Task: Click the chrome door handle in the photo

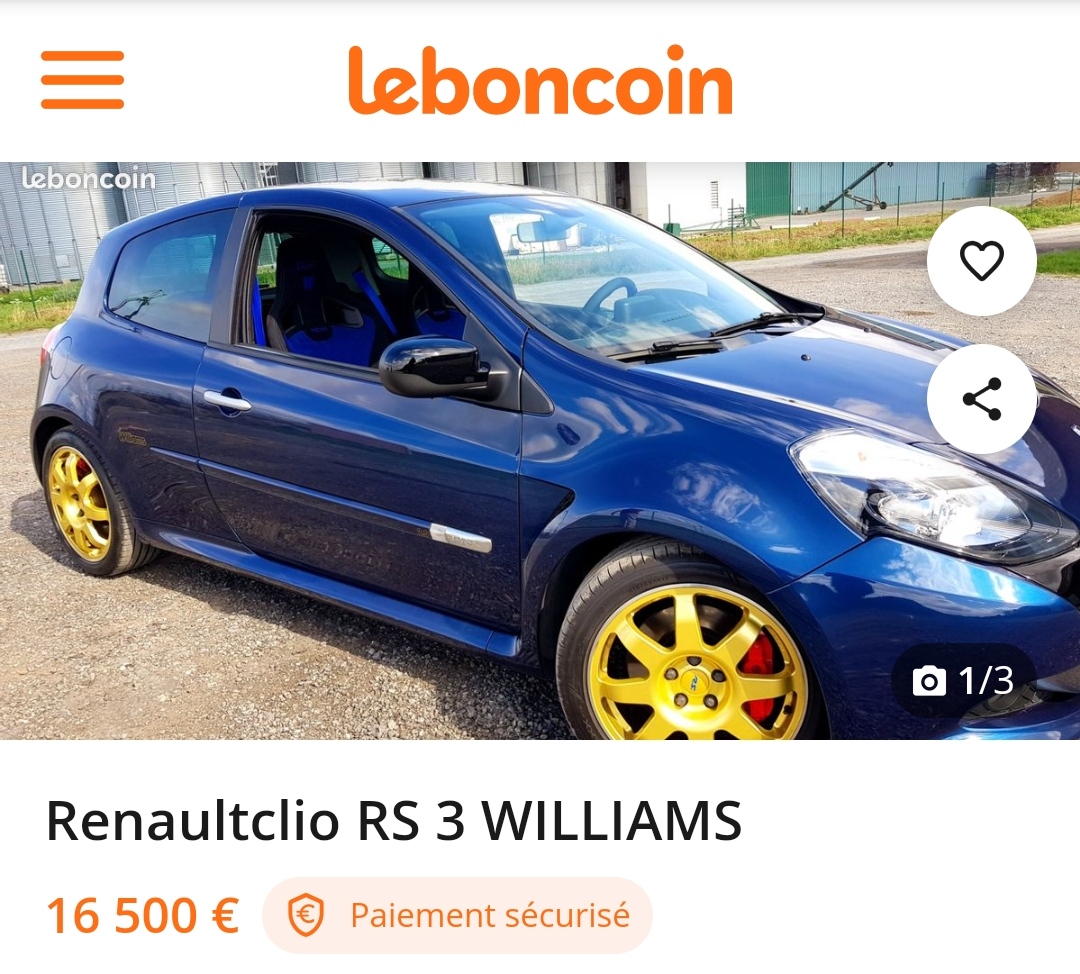Action: tap(227, 400)
